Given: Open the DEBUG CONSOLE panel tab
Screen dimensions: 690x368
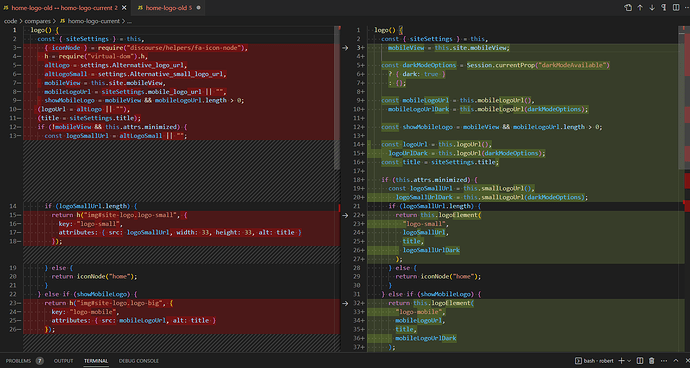Looking at the screenshot, I should pos(139,361).
